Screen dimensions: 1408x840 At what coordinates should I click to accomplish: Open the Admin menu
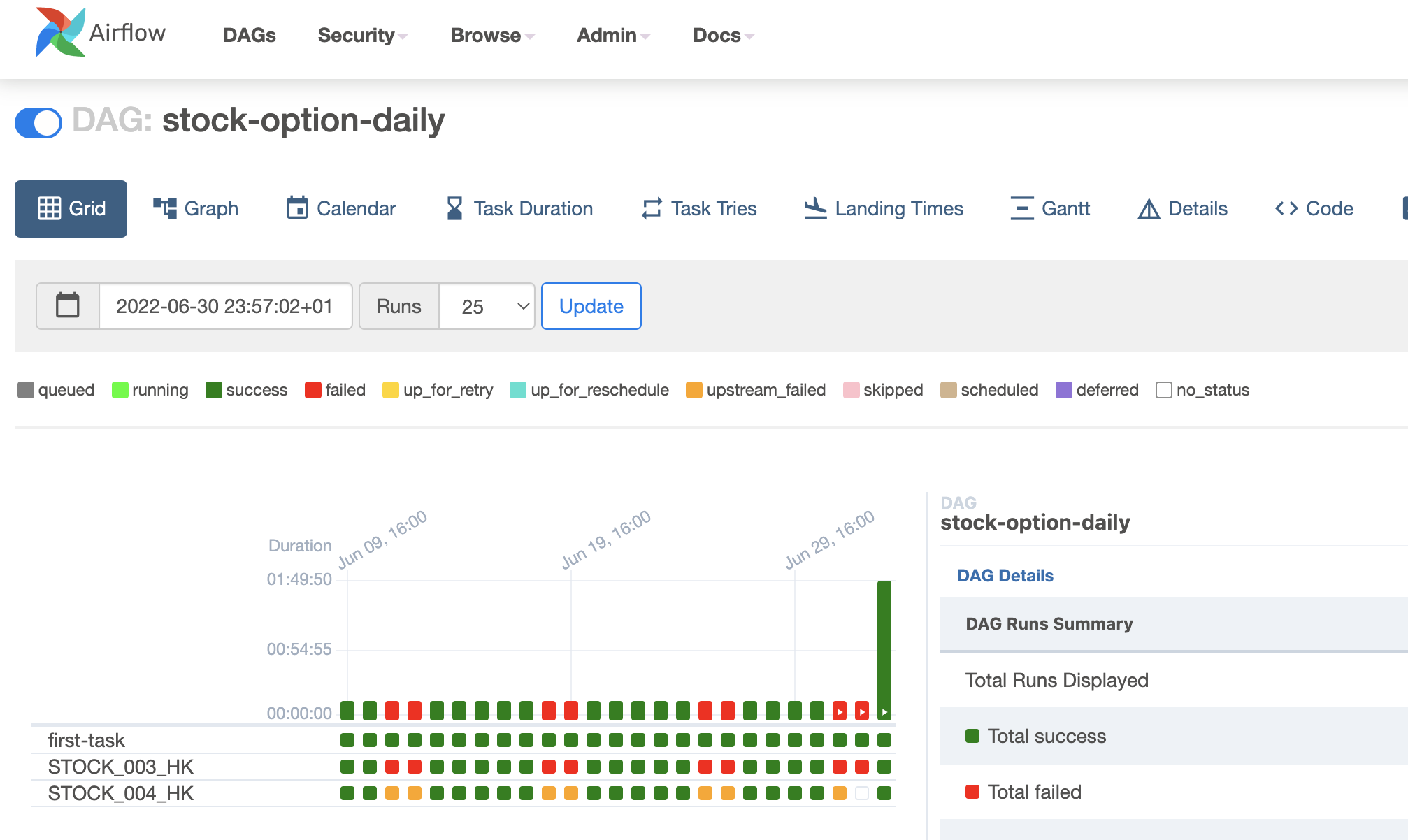[x=612, y=36]
